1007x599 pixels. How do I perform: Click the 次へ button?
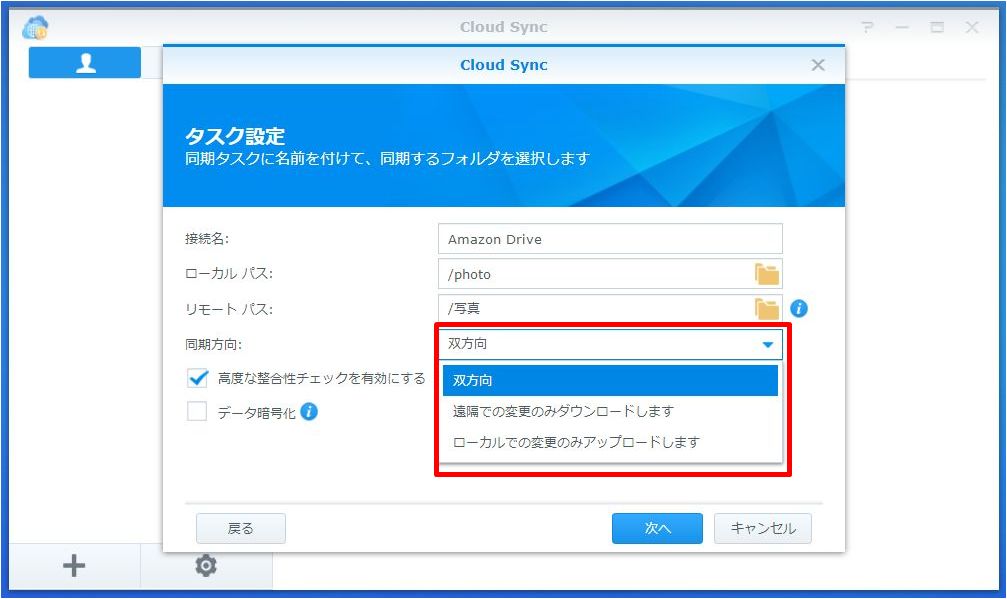point(656,528)
